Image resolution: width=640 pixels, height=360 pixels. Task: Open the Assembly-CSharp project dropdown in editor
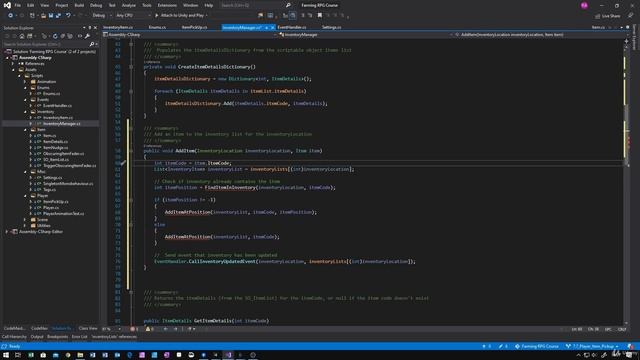(189, 35)
